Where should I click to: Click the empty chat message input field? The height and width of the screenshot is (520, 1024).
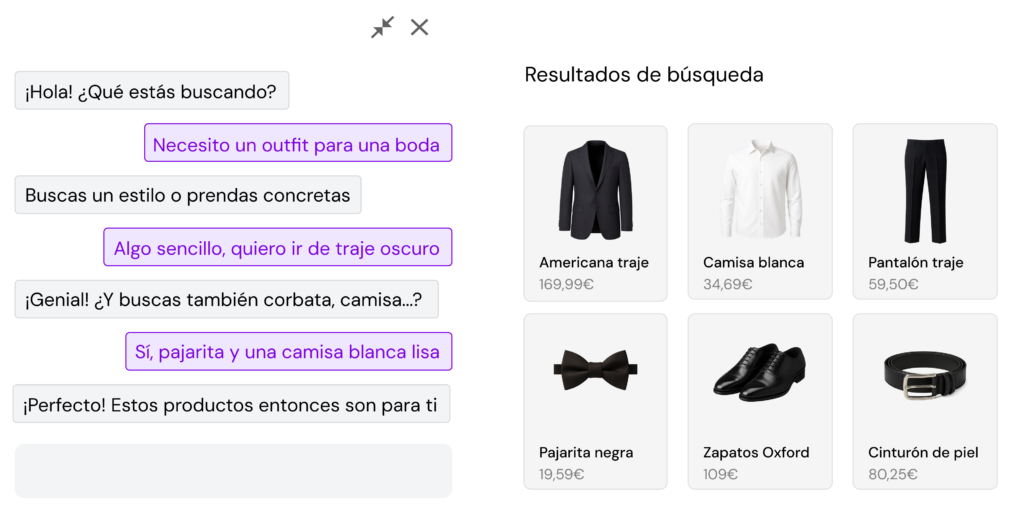pos(233,470)
